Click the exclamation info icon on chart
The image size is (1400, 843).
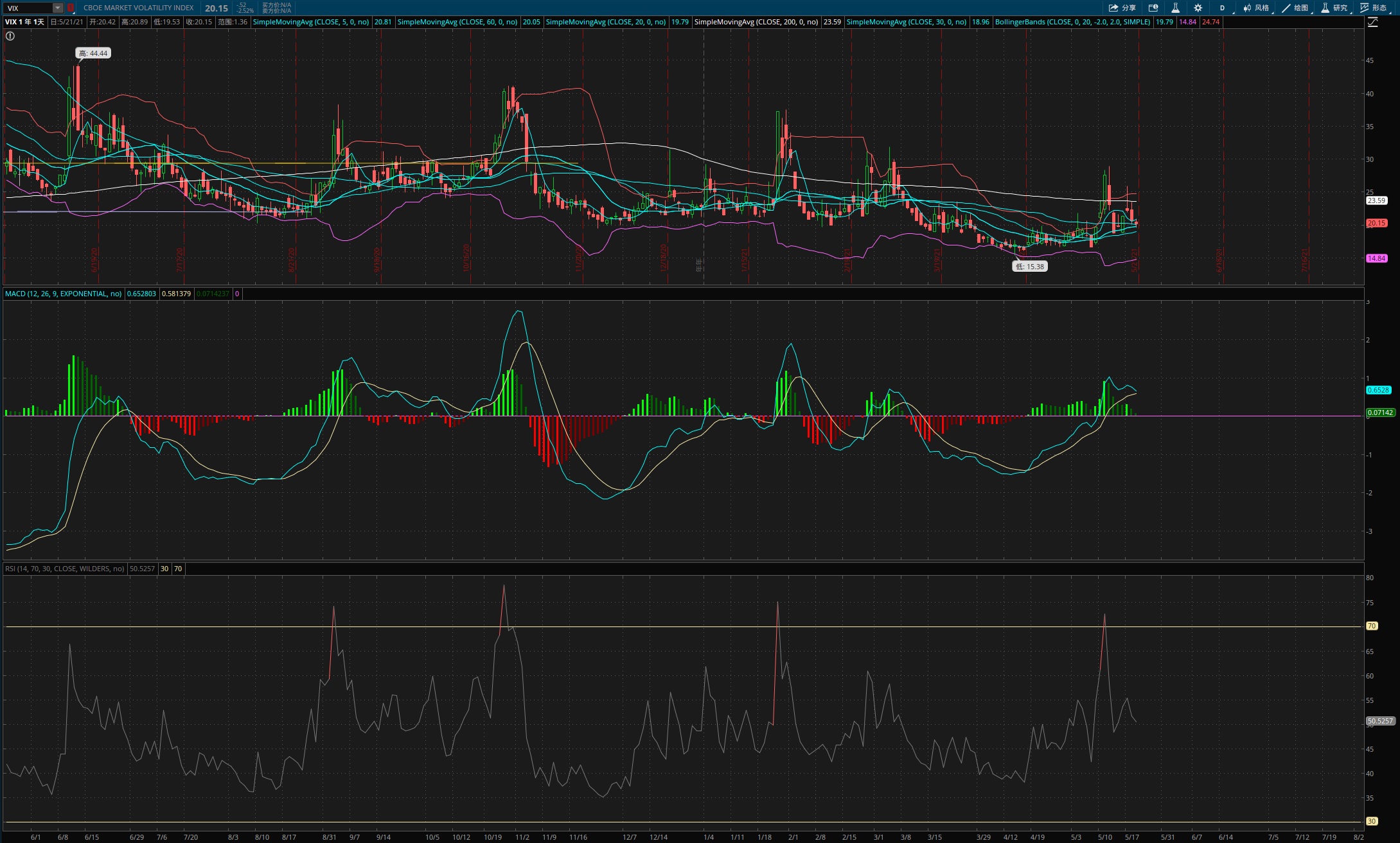pos(10,36)
